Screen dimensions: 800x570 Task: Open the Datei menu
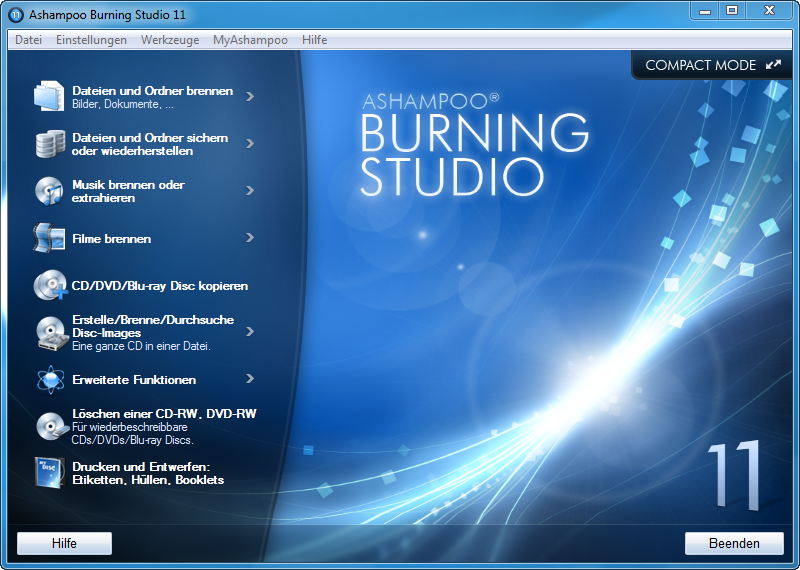(x=29, y=40)
